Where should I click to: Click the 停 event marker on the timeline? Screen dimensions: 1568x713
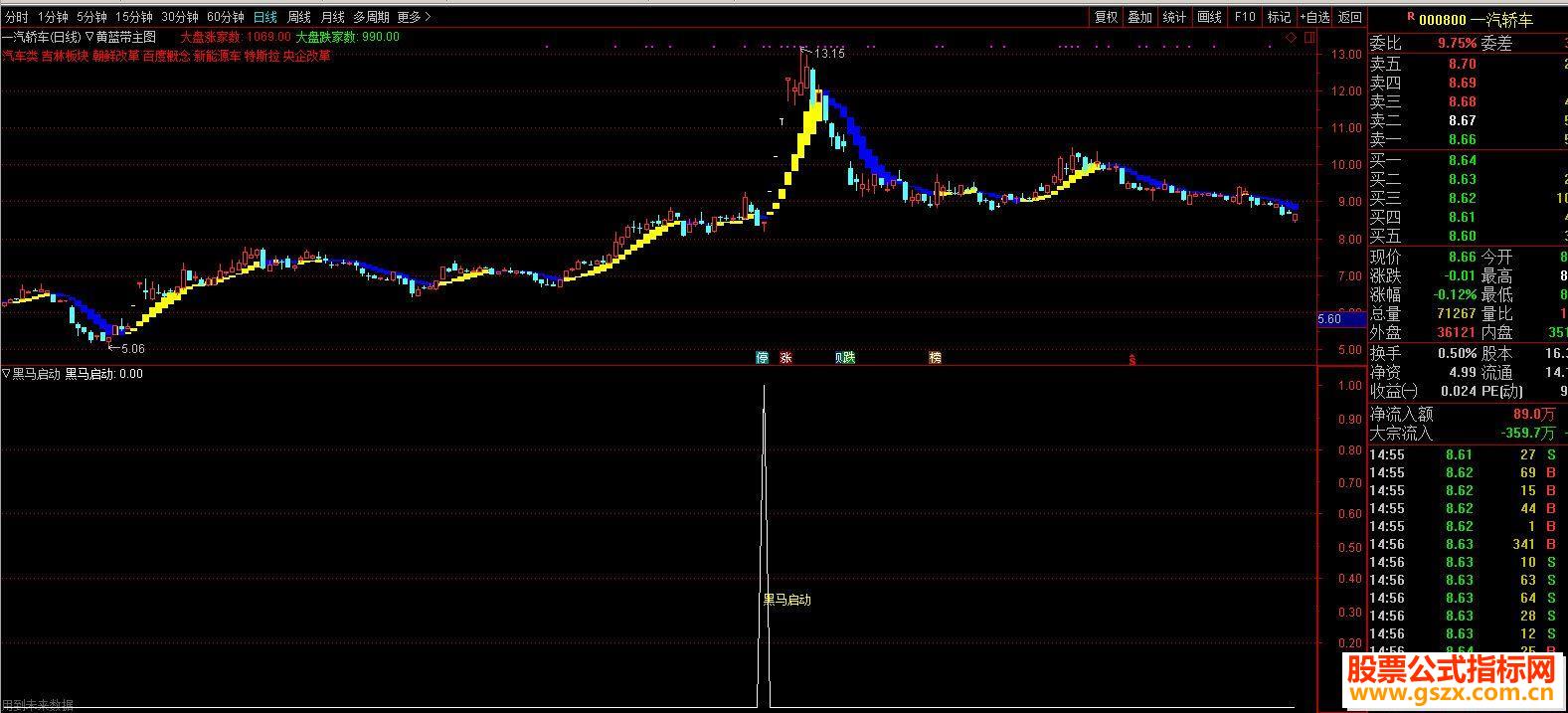coord(763,357)
